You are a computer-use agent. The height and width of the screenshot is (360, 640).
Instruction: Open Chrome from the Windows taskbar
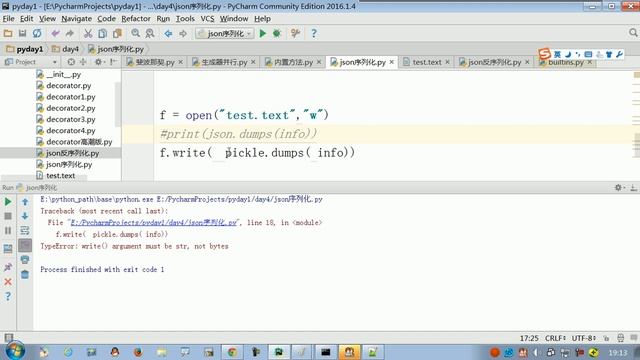pyautogui.click(x=232, y=352)
